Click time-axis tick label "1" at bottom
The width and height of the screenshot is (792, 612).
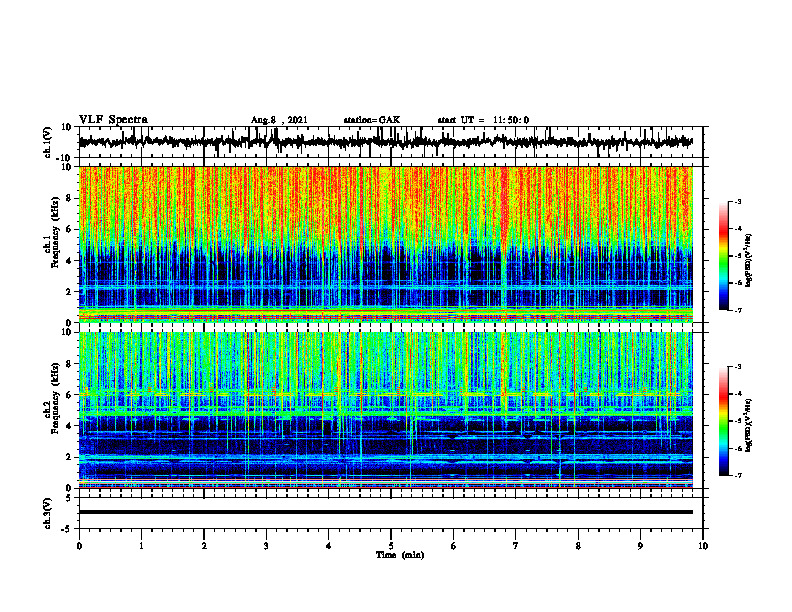tap(141, 546)
